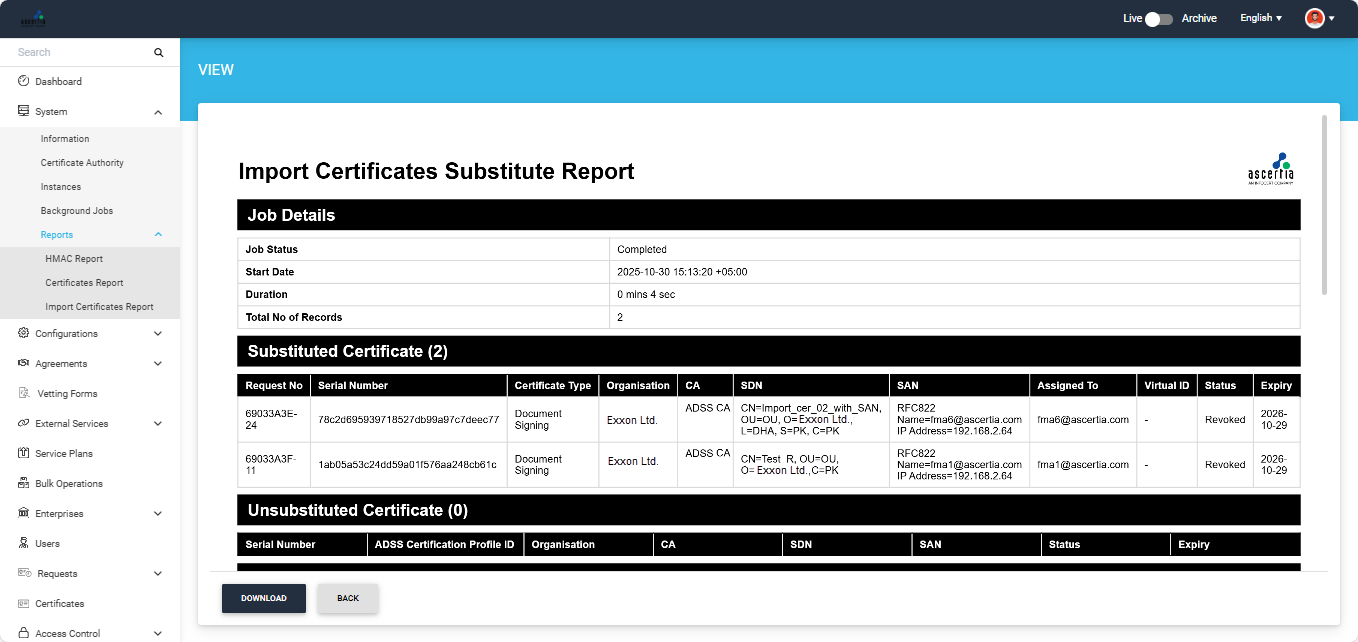Screen dimensions: 1358x642
Task: Collapse the System menu section
Action: click(158, 112)
